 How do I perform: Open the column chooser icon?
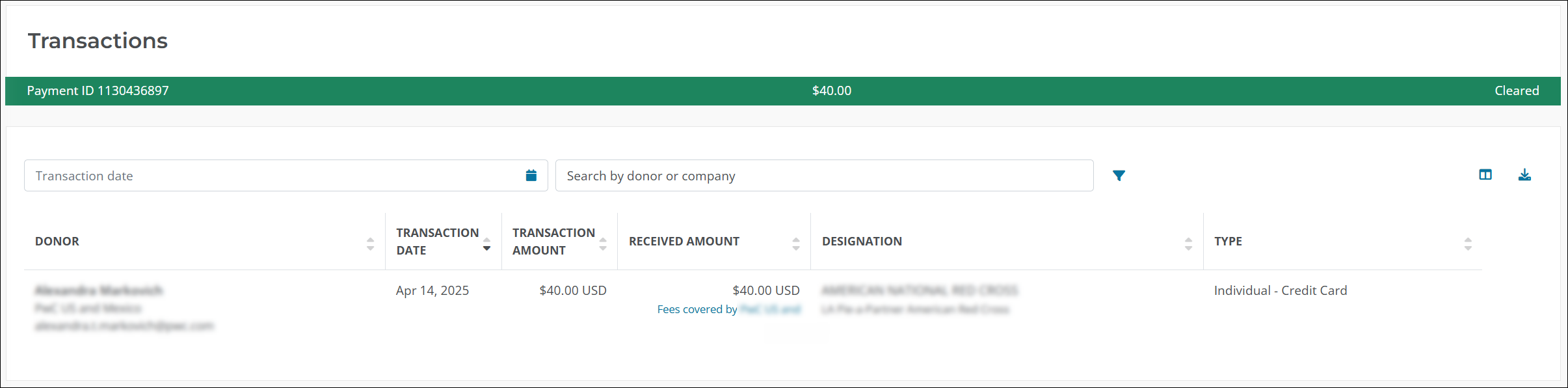(x=1485, y=174)
